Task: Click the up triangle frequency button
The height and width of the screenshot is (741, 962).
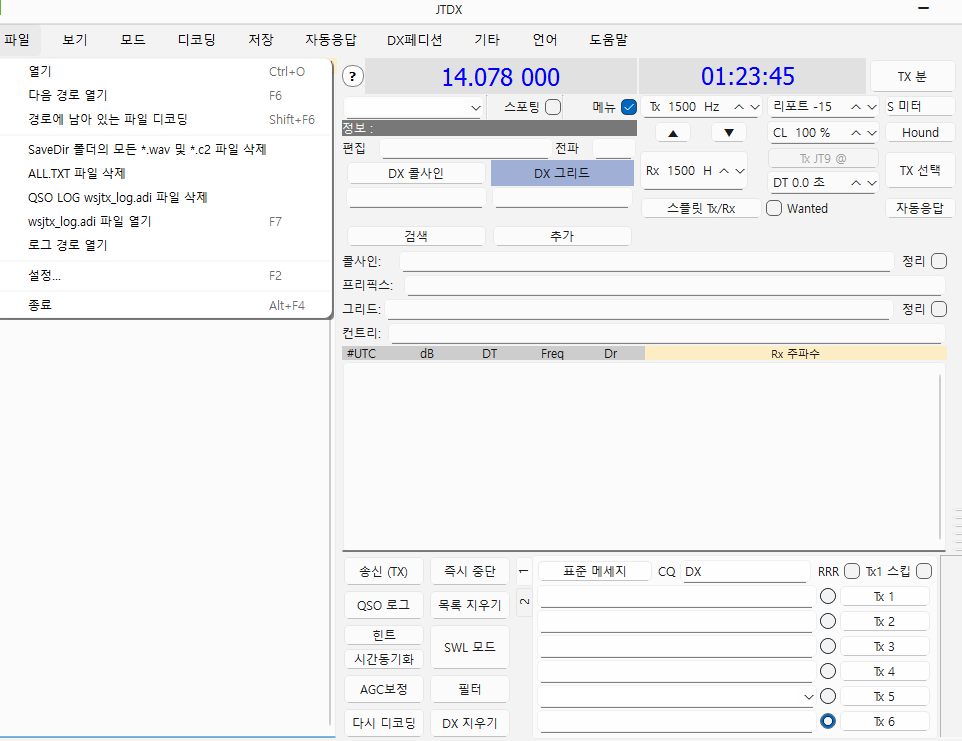Action: 673,132
